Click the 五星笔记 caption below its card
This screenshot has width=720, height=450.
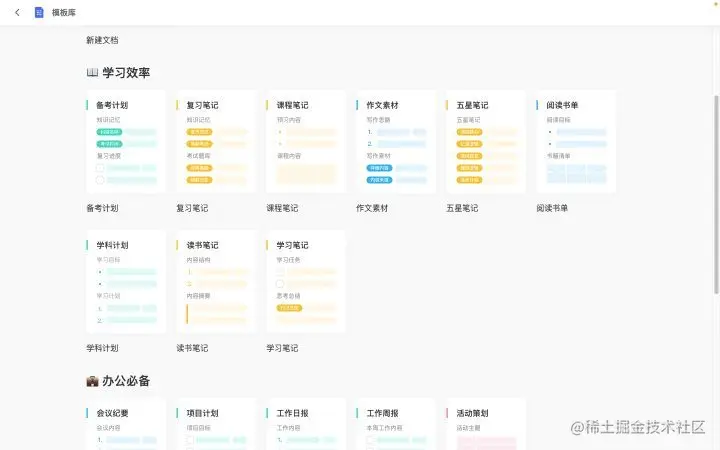(462, 208)
